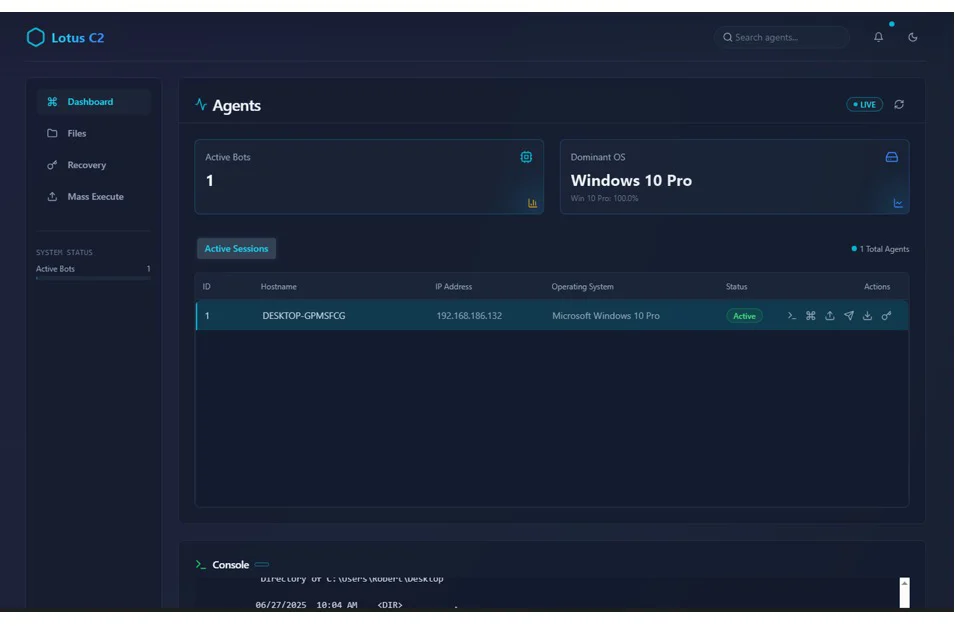
Task: Switch to the Active Sessions tab
Action: point(236,248)
